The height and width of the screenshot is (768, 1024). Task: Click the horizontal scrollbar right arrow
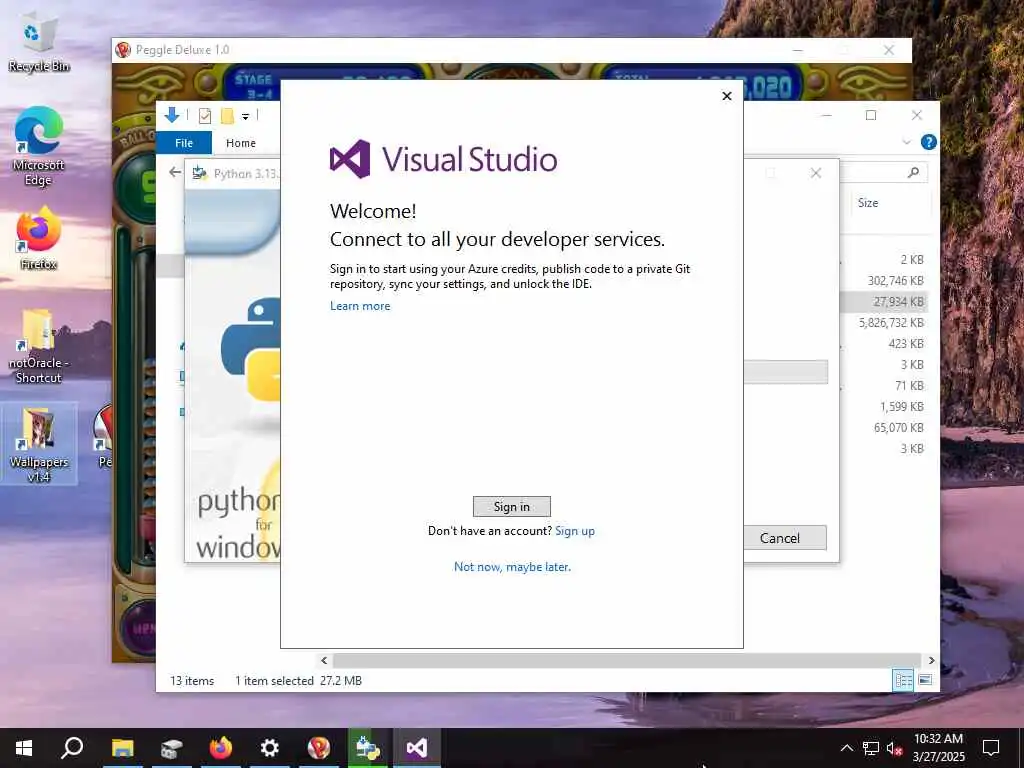coord(931,660)
